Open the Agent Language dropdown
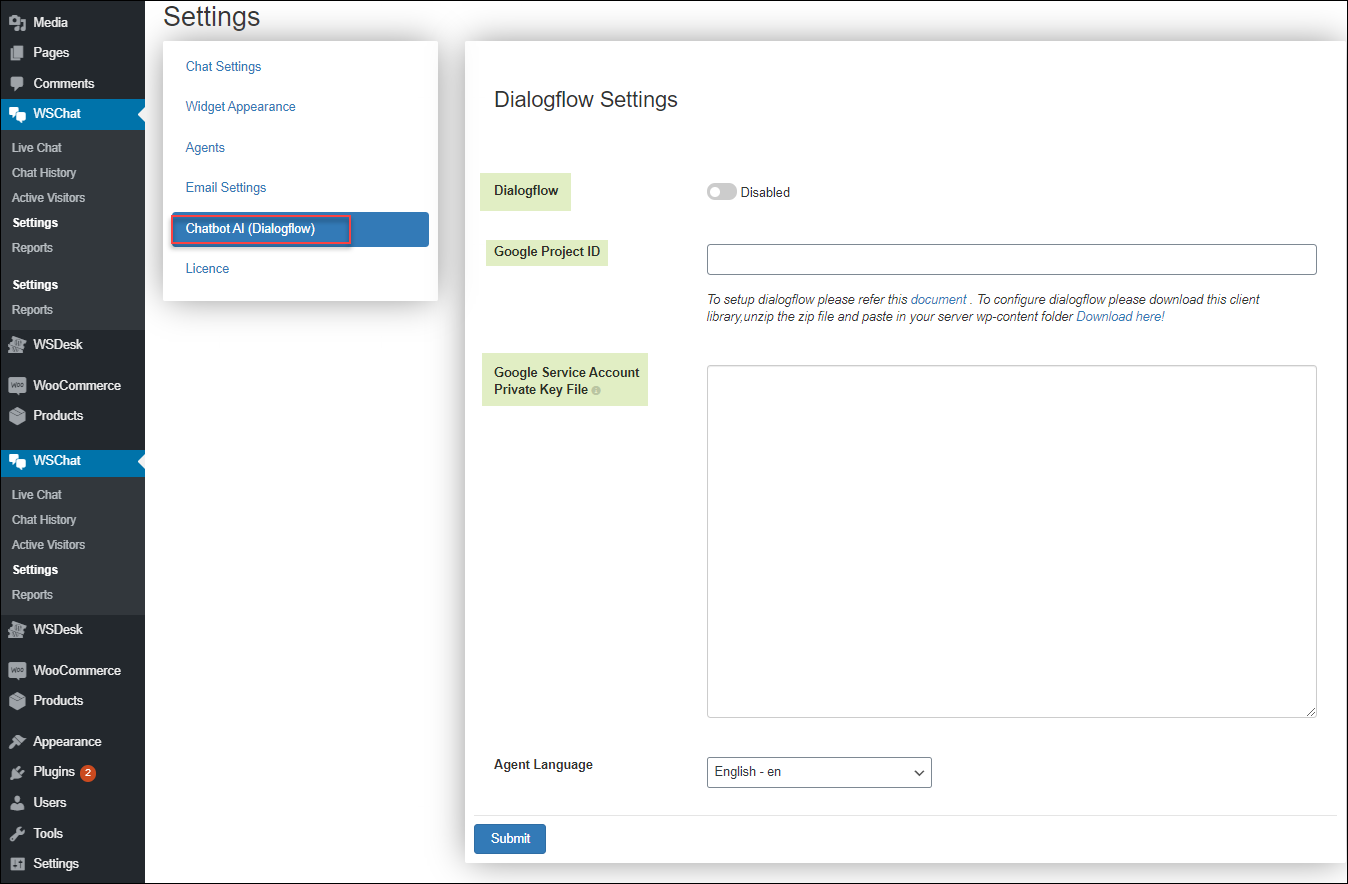The height and width of the screenshot is (884, 1348). coord(819,772)
